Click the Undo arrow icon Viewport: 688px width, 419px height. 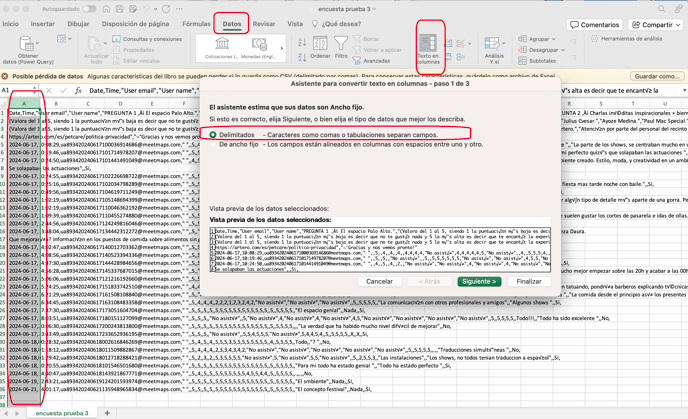point(146,9)
